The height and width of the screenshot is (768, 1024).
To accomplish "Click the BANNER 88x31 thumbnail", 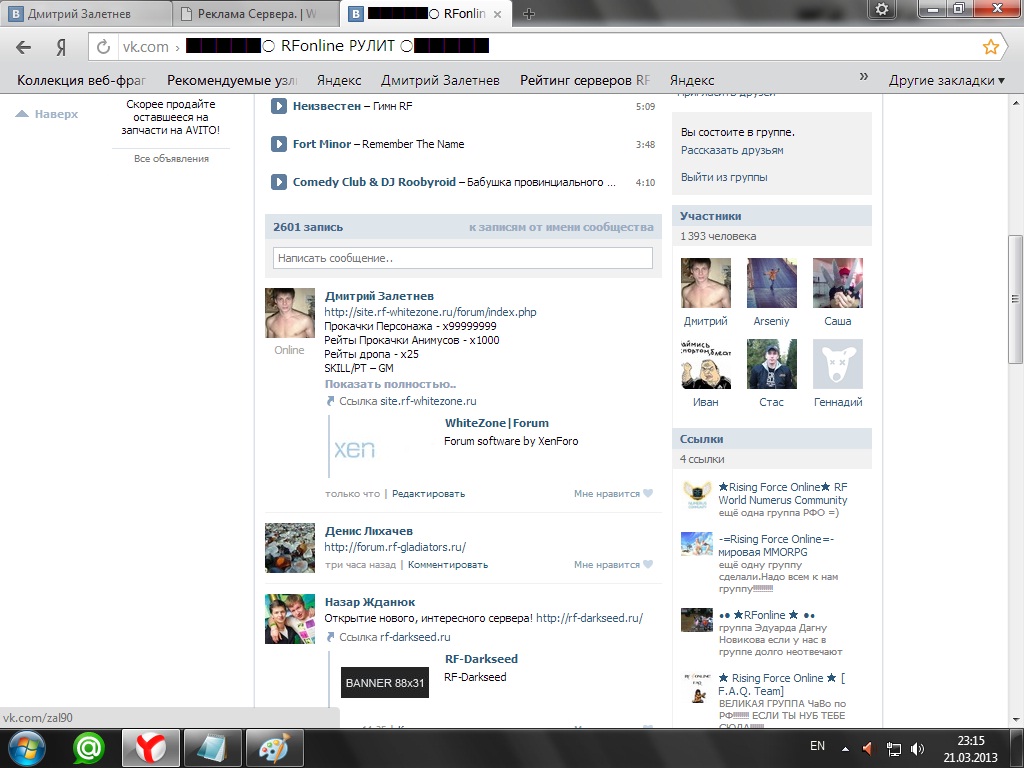I will 385,682.
